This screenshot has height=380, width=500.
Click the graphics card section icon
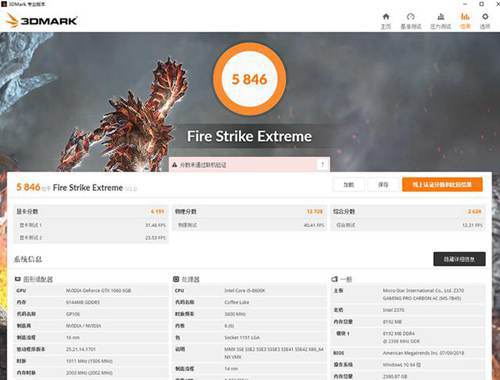tap(18, 279)
